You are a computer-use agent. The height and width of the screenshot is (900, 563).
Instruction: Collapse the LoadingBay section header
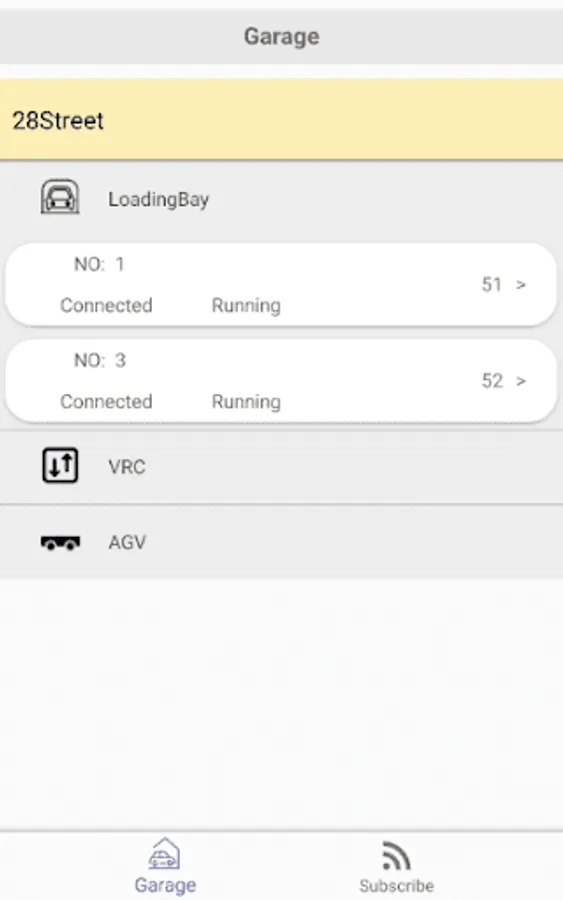(281, 199)
